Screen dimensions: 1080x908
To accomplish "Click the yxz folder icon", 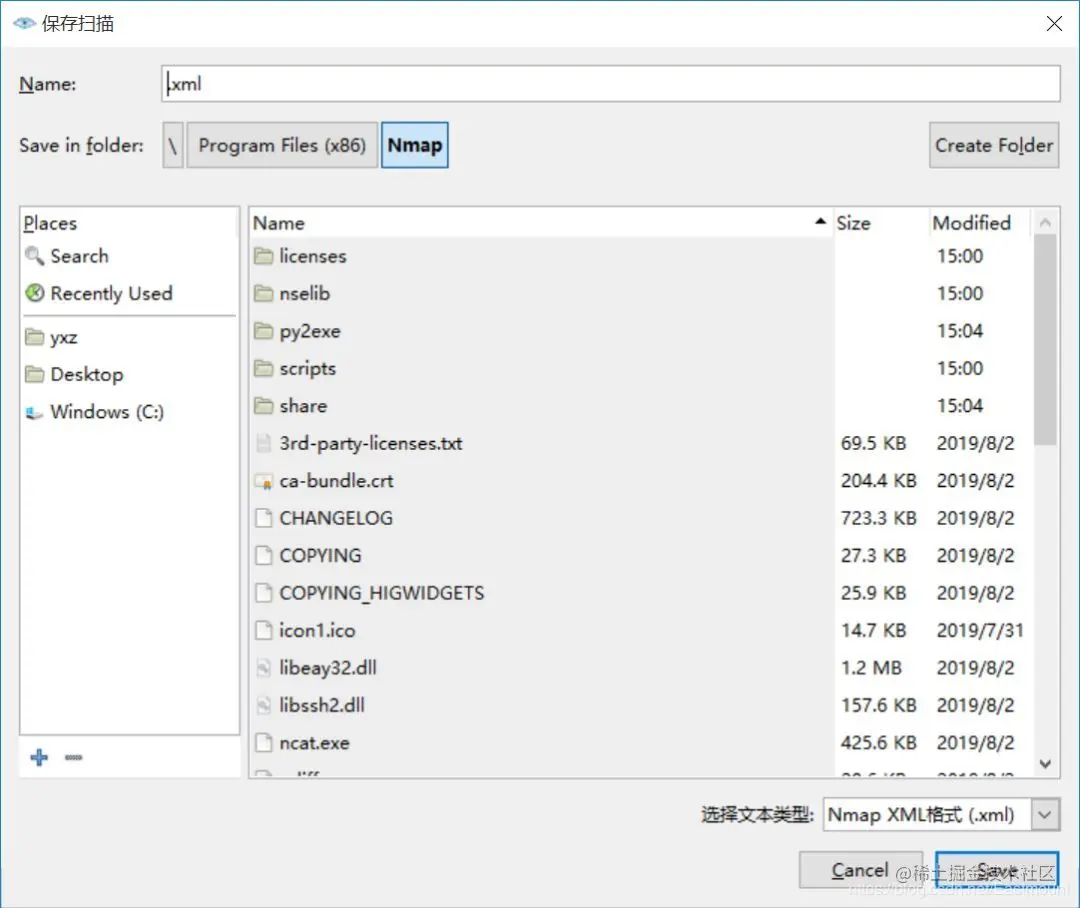I will (34, 337).
